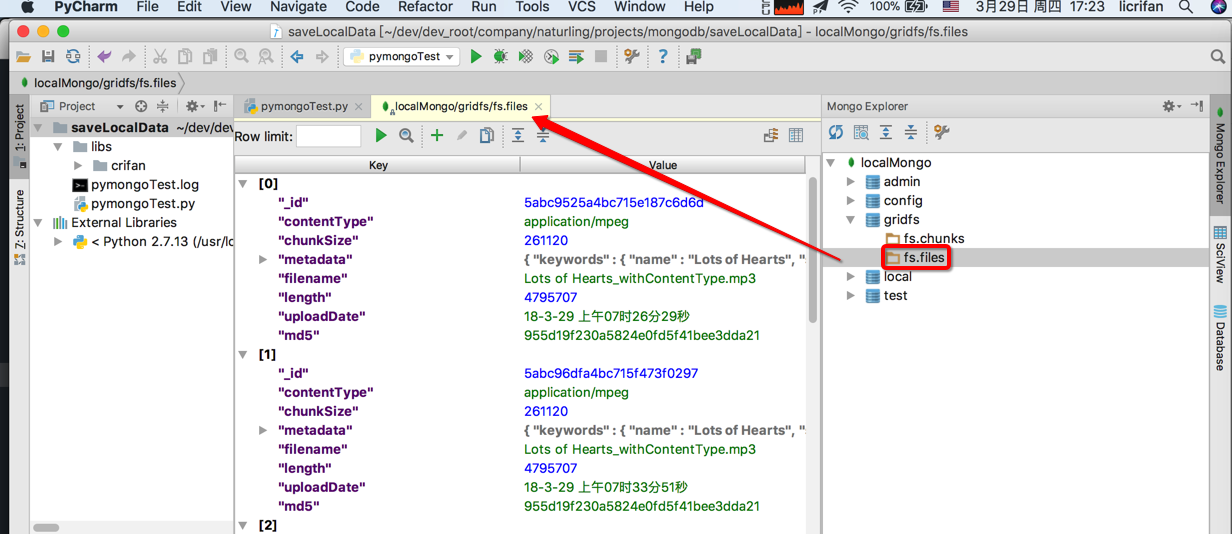Refresh the Mongo Explorer server list
The height and width of the screenshot is (534, 1232).
836,132
